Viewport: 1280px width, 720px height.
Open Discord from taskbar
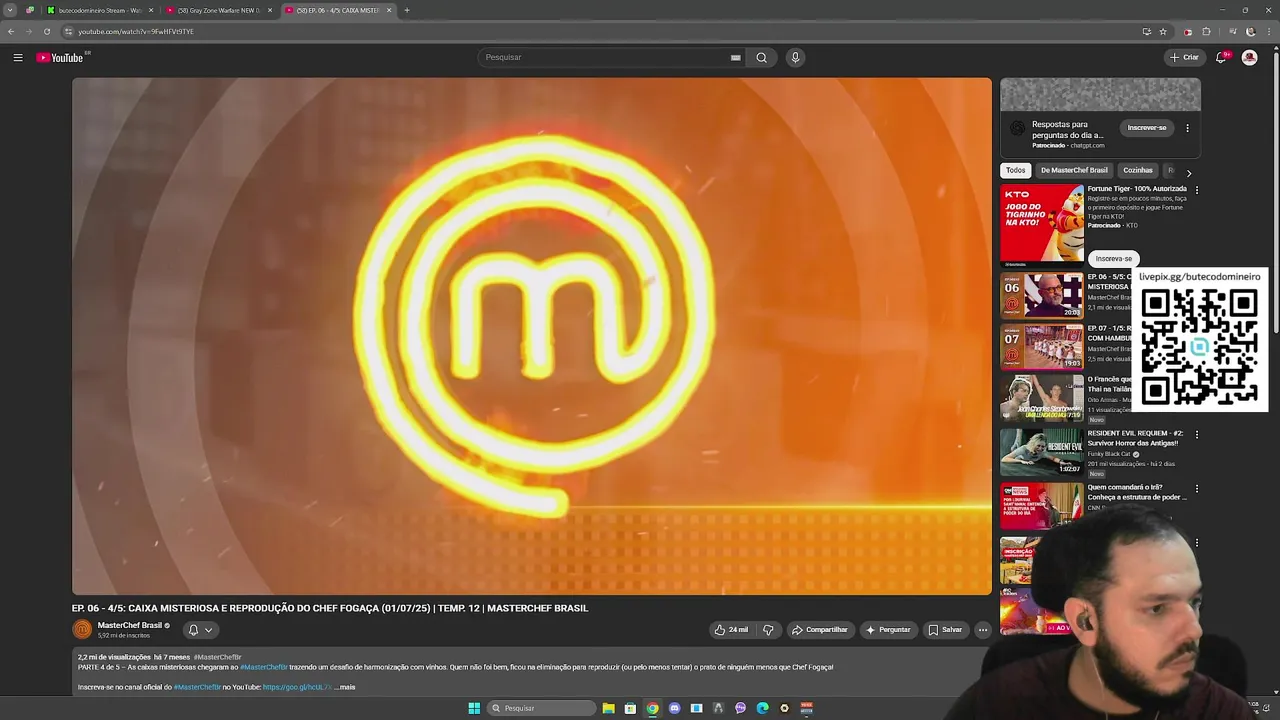pyautogui.click(x=674, y=708)
